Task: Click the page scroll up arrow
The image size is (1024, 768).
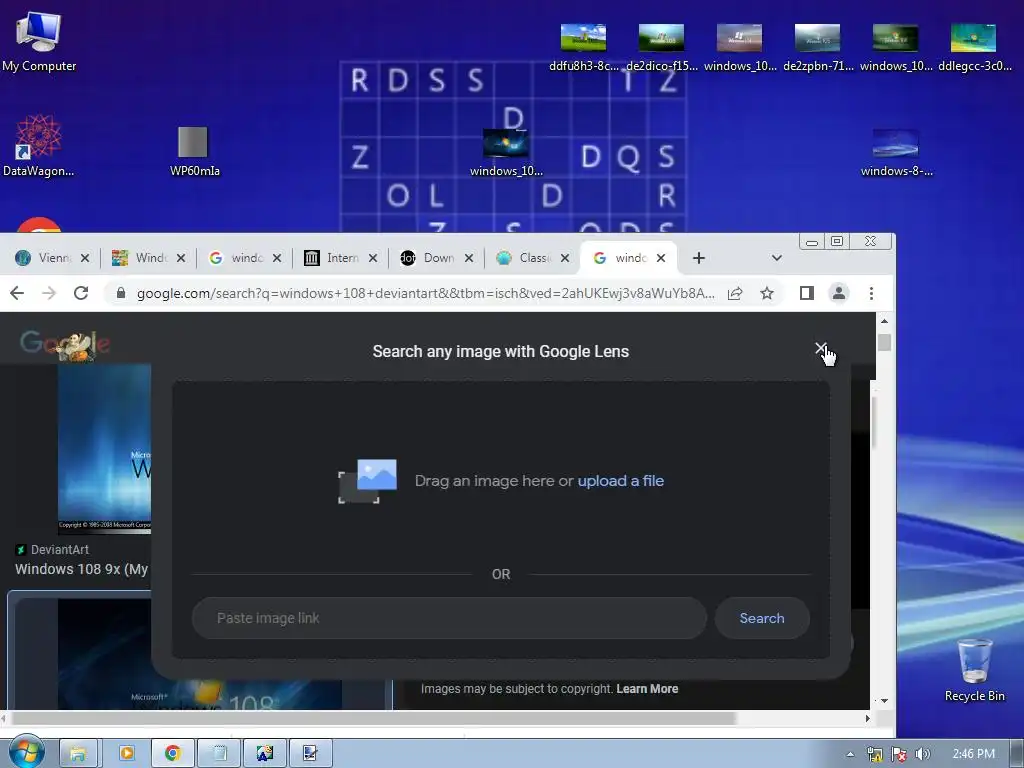Action: tap(884, 321)
